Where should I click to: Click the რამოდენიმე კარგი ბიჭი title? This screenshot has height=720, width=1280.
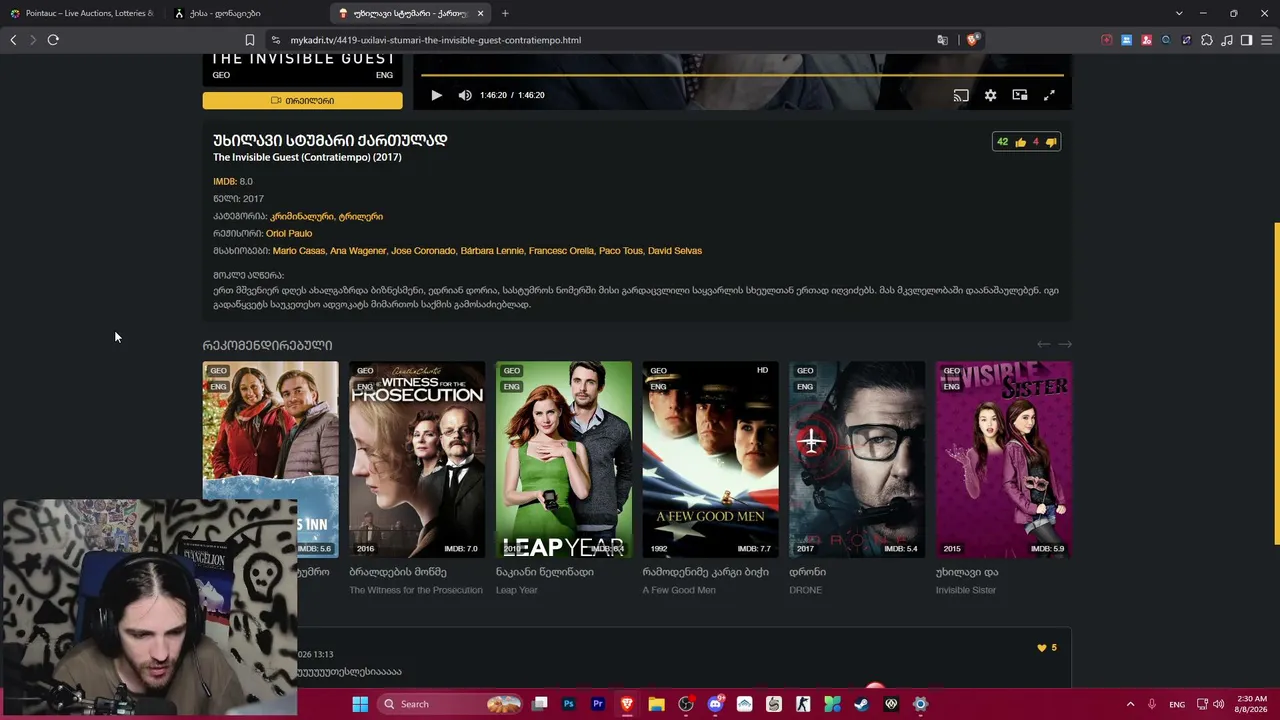tap(706, 572)
